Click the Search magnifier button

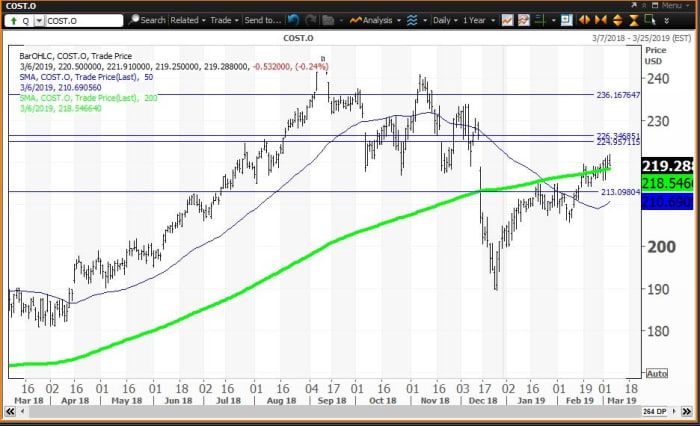[x=147, y=20]
